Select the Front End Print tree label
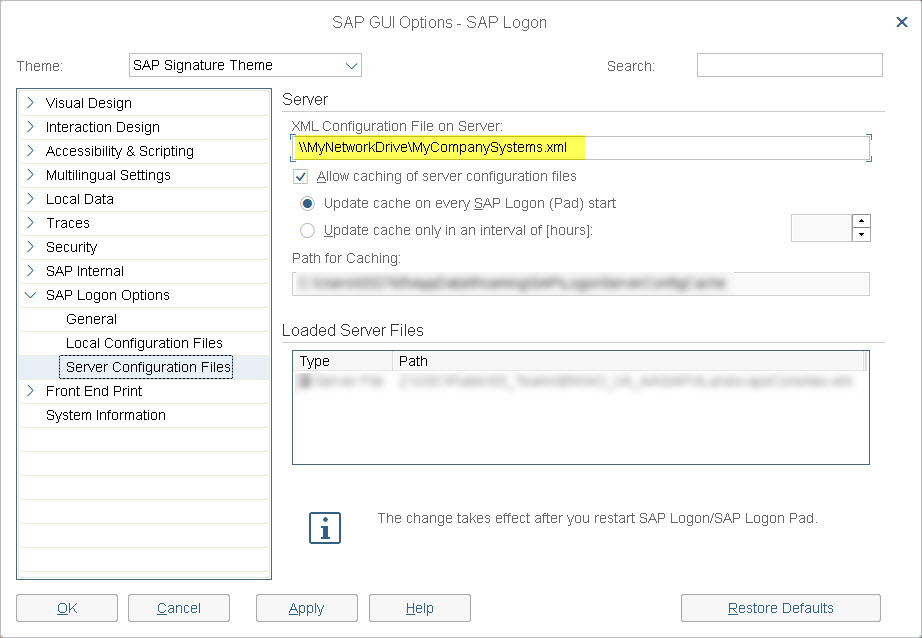Viewport: 922px width, 638px height. point(94,391)
